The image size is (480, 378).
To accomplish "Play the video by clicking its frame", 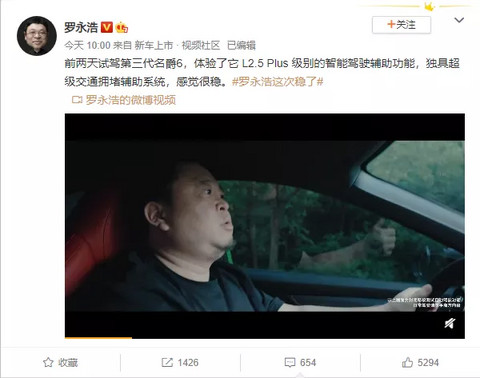I will tap(265, 226).
